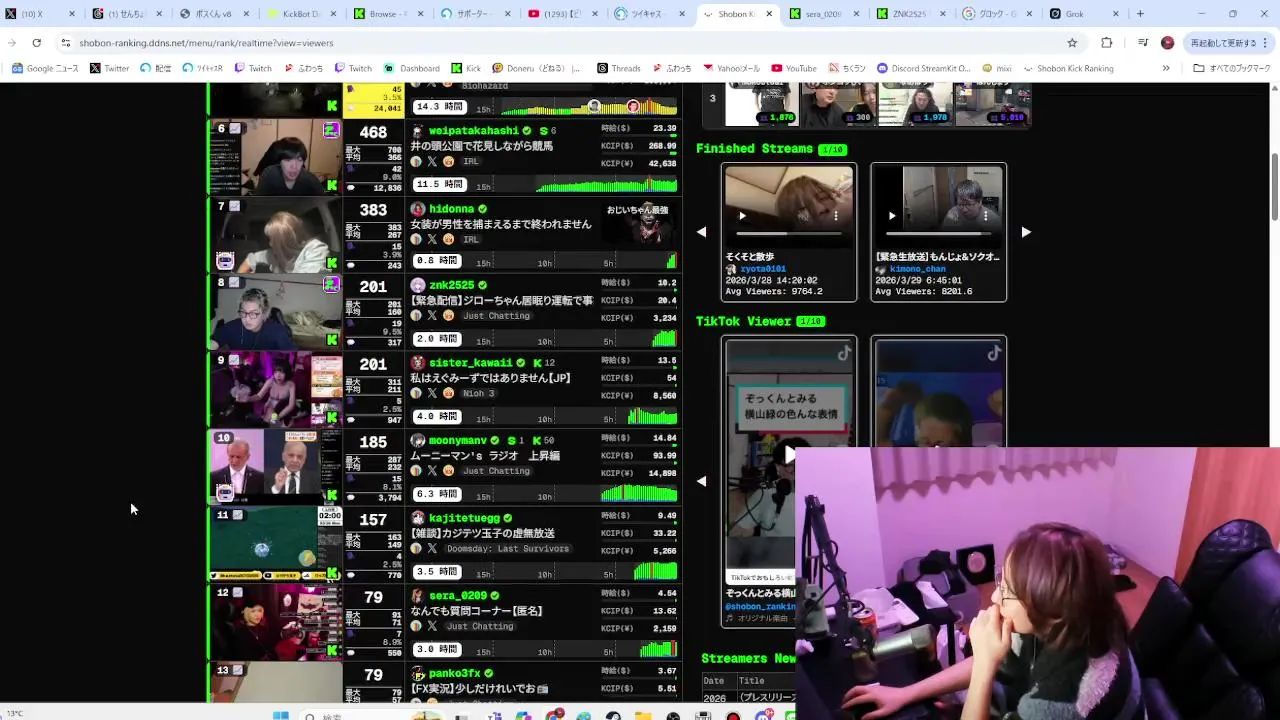
Task: Click the orange face icon in znk2525's row
Action: click(x=449, y=316)
